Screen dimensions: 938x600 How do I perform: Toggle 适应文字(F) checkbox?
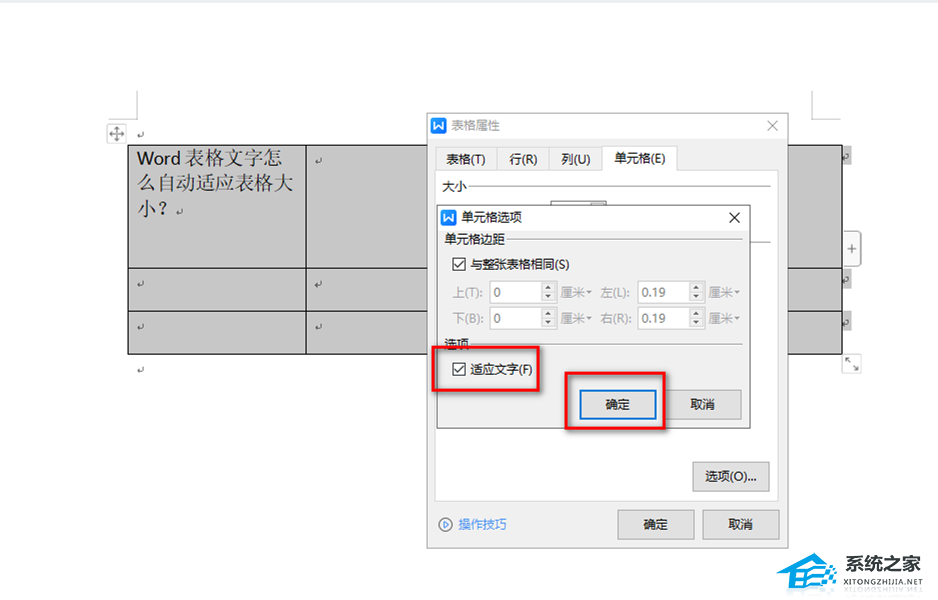coord(459,369)
